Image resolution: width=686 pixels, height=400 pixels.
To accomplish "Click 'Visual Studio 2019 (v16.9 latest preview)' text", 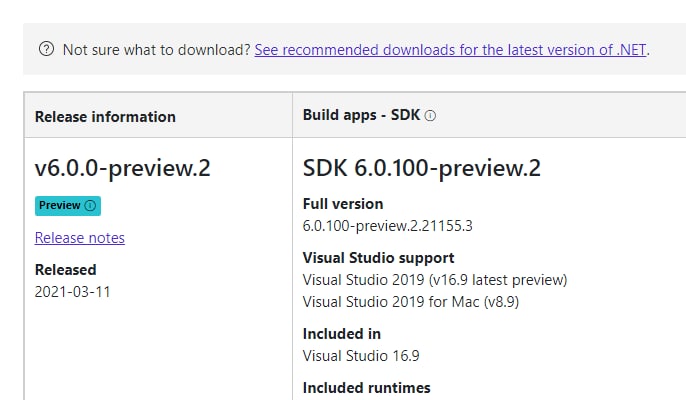I will (x=435, y=280).
